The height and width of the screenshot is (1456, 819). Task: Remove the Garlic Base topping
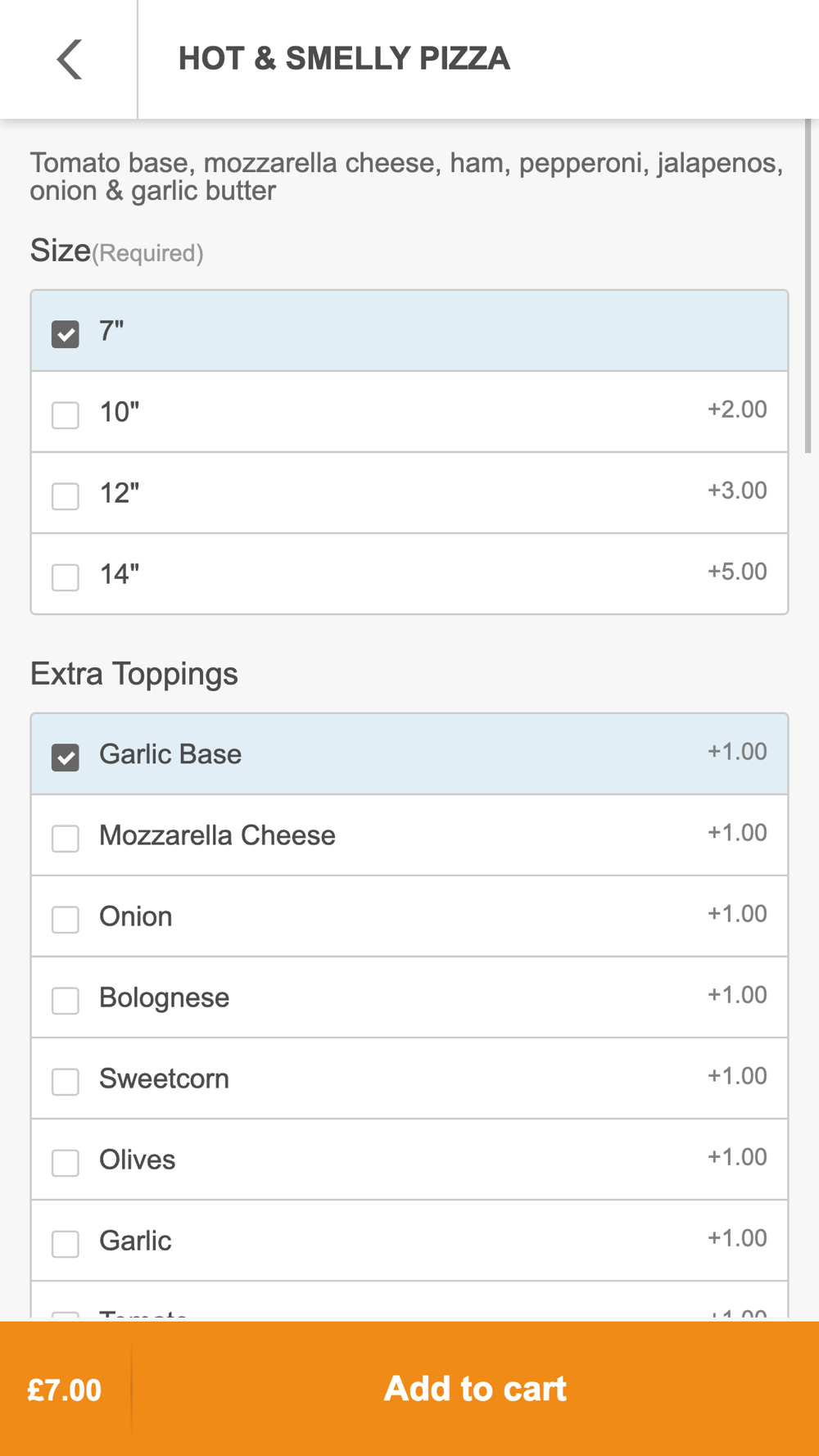(66, 757)
